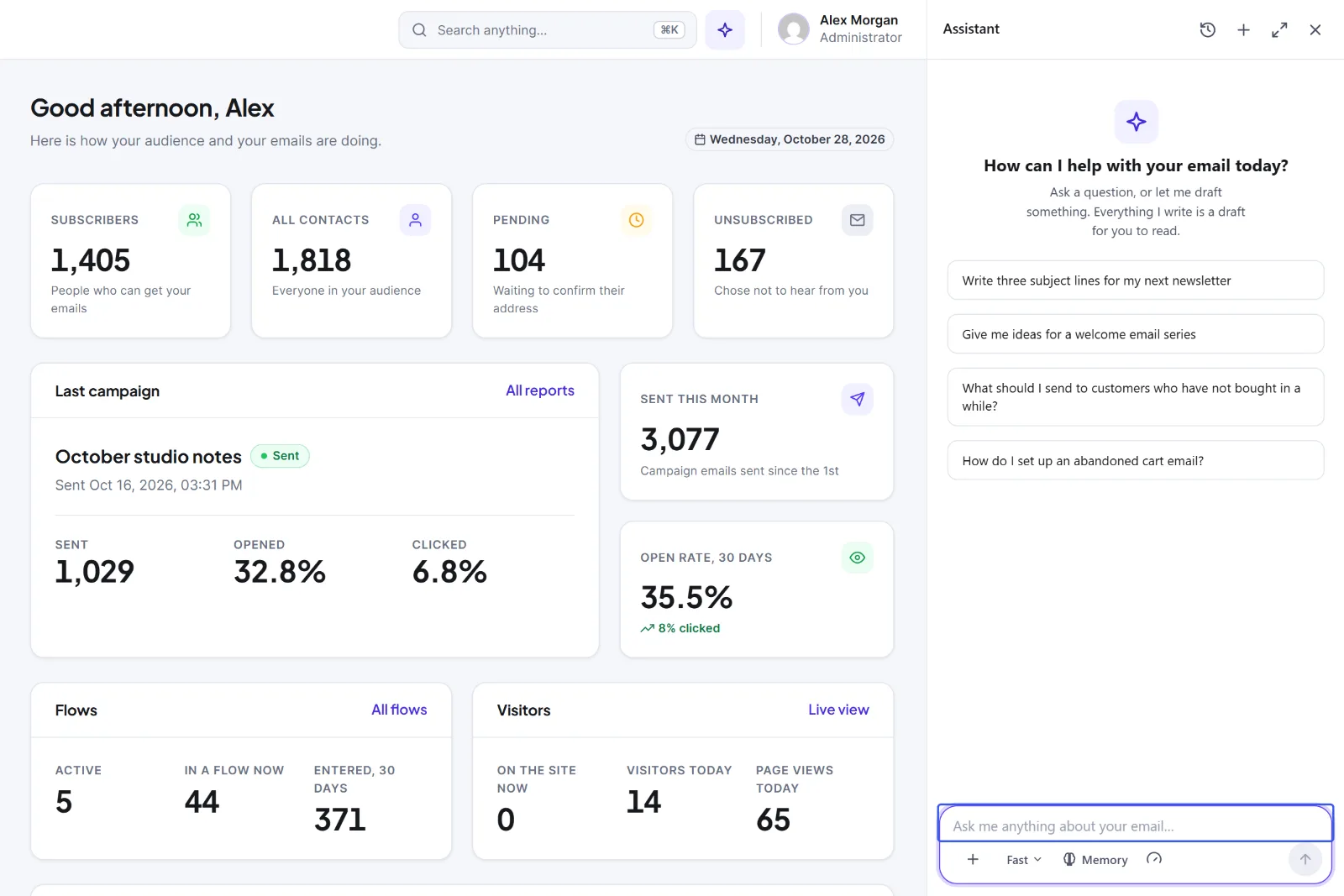Start a new assistant chat
The height and width of the screenshot is (896, 1344).
coord(1243,30)
